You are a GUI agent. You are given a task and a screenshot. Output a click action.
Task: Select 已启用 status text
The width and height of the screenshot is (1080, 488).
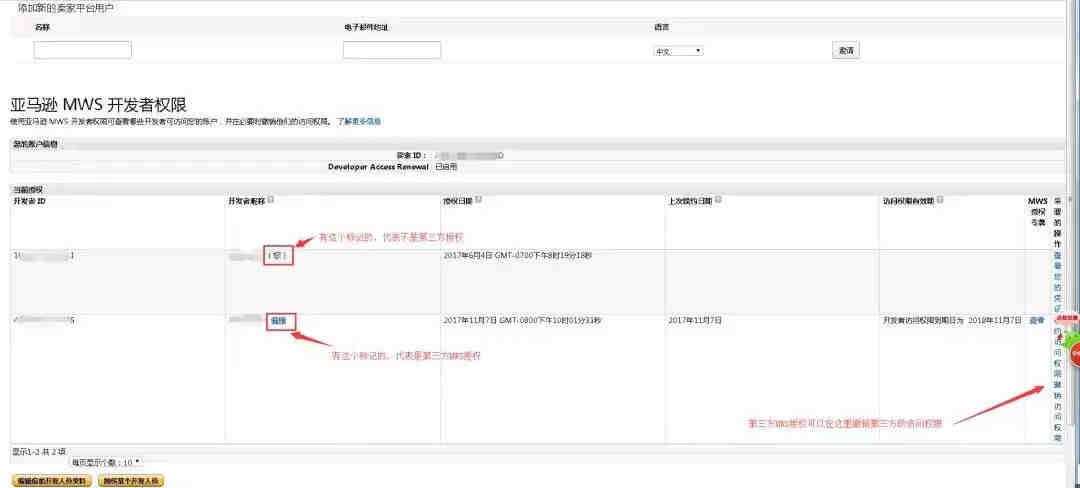pos(446,167)
